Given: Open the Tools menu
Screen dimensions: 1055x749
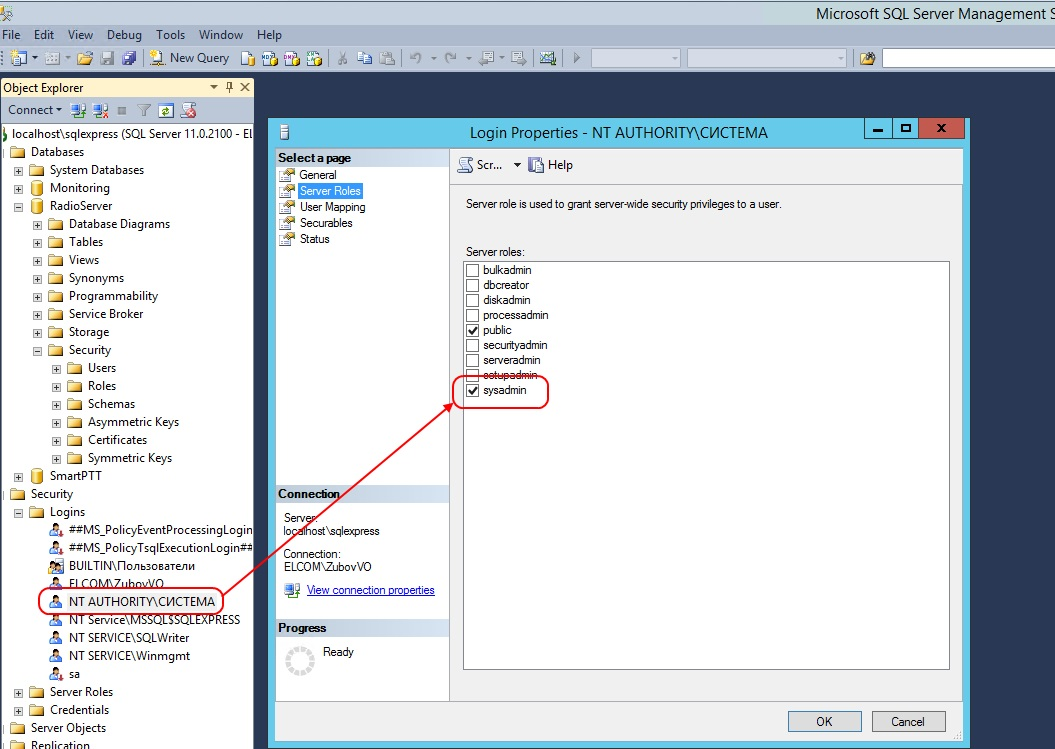Looking at the screenshot, I should click(x=170, y=35).
